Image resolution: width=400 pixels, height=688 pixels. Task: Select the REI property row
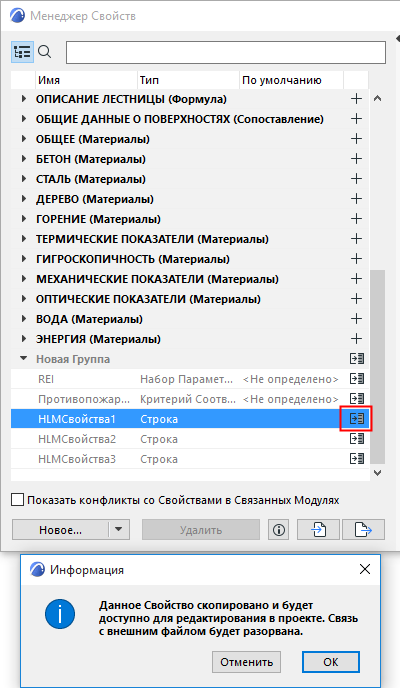(x=189, y=379)
